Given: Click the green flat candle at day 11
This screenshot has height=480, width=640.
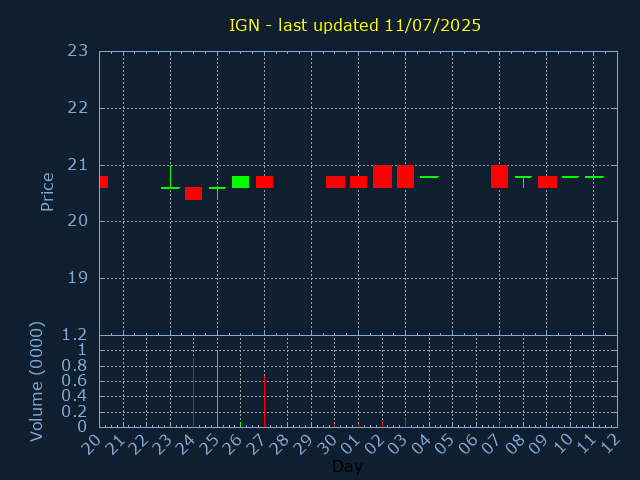Looking at the screenshot, I should [x=594, y=177].
